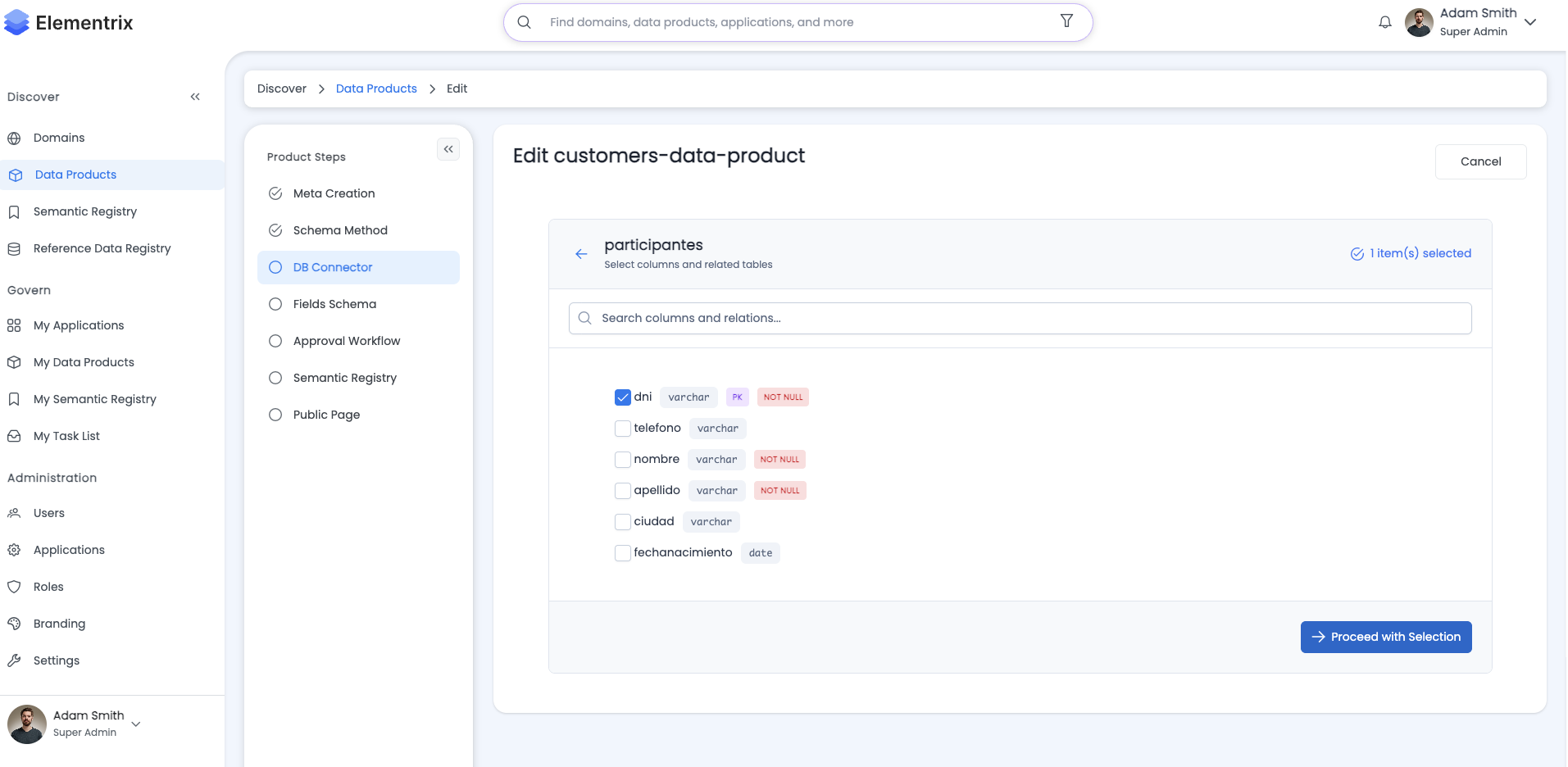The height and width of the screenshot is (767, 1568).
Task: Open the Semantic Registry bookmark icon
Action: click(x=14, y=211)
